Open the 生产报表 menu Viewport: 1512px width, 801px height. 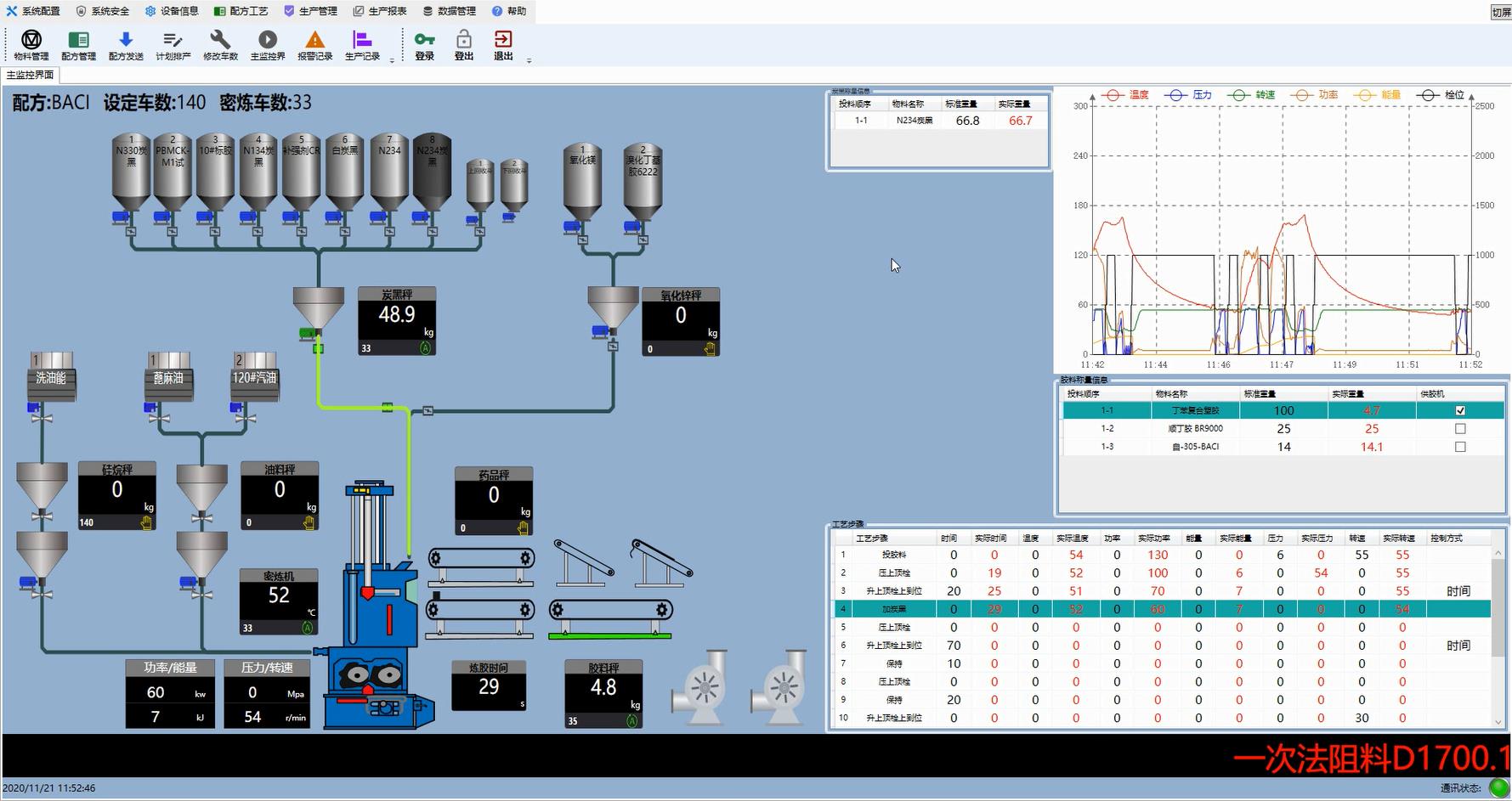(380, 11)
